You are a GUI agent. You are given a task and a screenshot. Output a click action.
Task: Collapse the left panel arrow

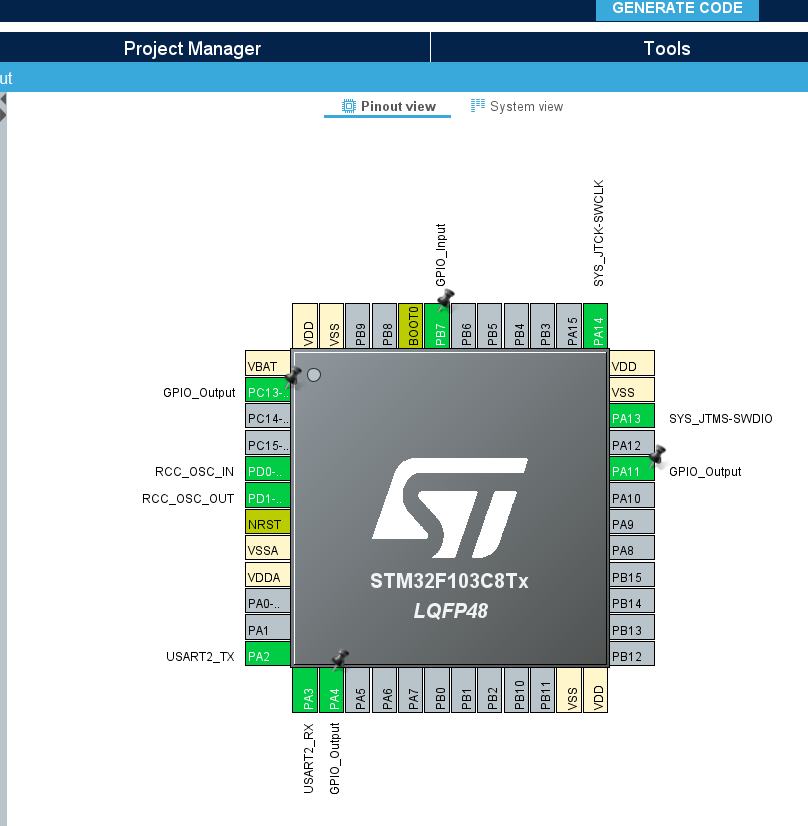pyautogui.click(x=3, y=99)
